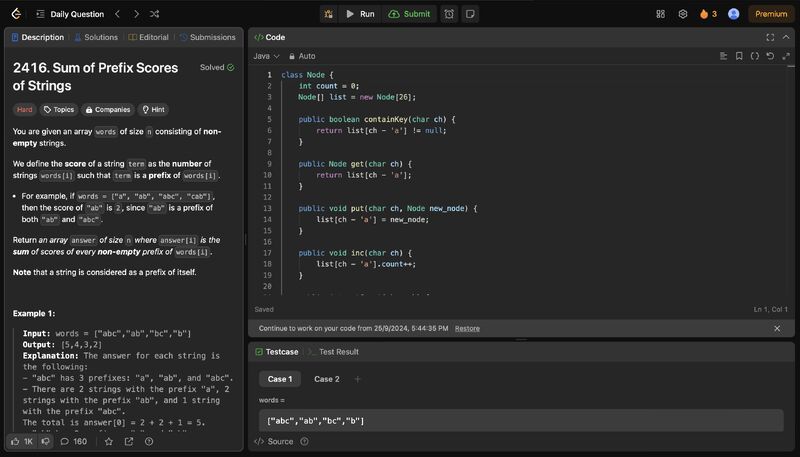Select Case 2
This screenshot has height=457, width=800.
coord(327,379)
